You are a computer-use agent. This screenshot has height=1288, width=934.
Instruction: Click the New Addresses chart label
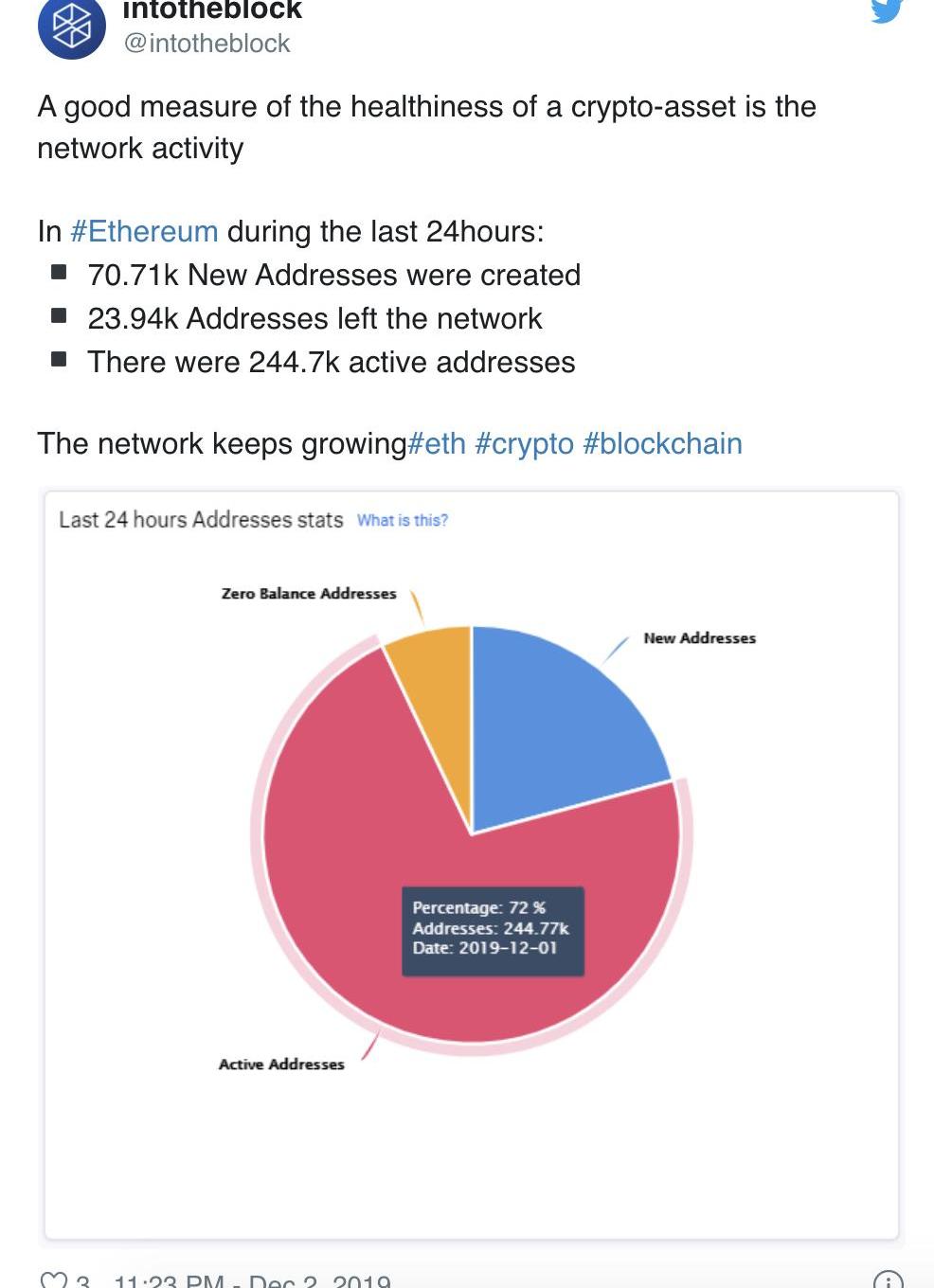point(699,638)
